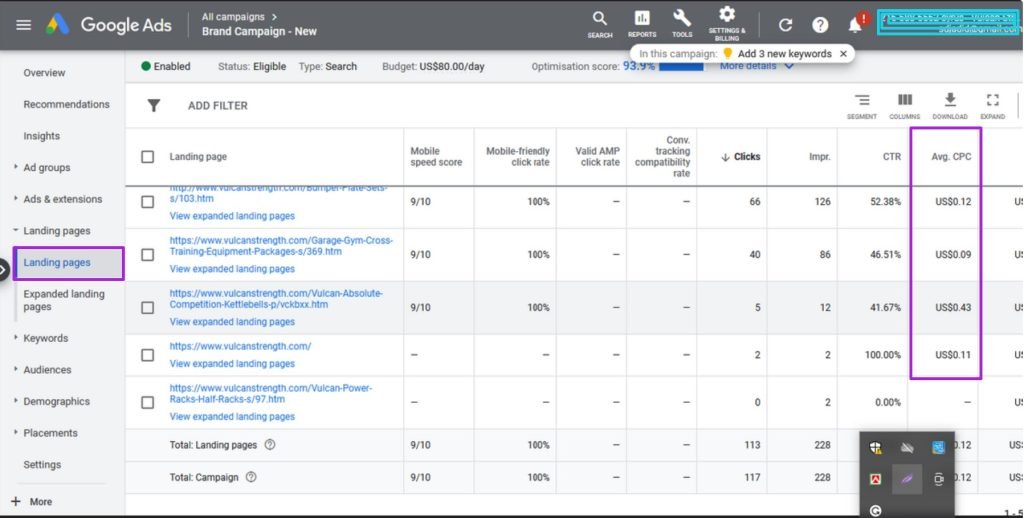Screen dimensions: 1024x518
Task: Open the vulcanstrength.com homepage link
Action: coord(240,346)
